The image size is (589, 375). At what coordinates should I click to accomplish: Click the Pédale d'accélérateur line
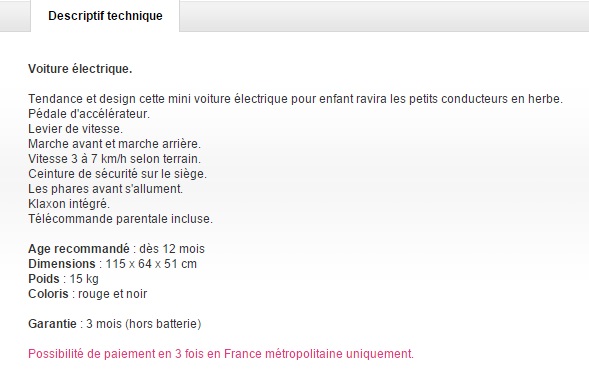pyautogui.click(x=89, y=114)
